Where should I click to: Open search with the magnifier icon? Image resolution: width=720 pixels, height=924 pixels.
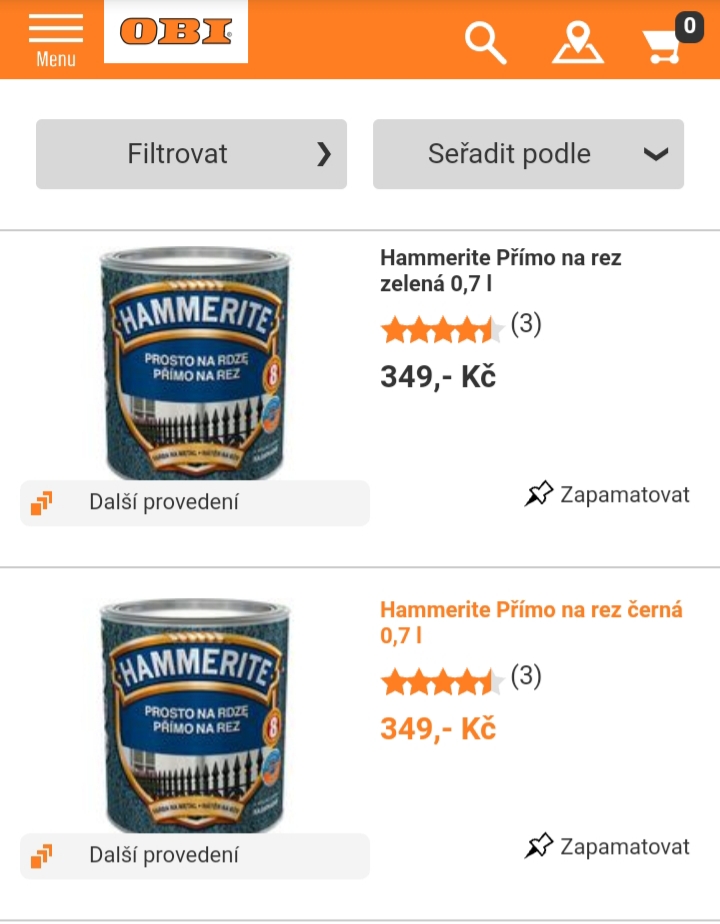tap(486, 43)
